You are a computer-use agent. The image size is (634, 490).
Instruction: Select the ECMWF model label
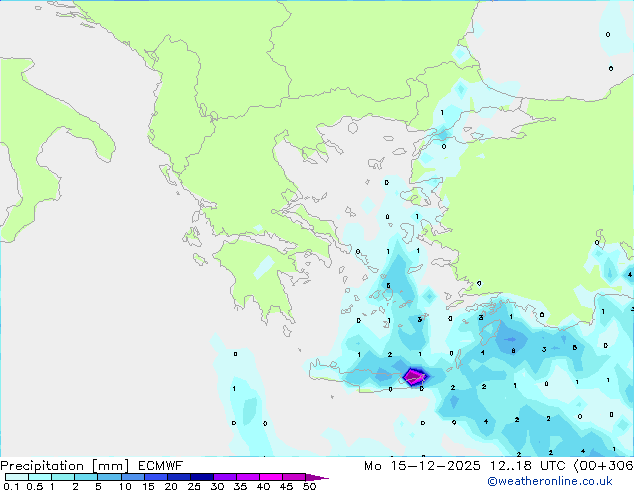click(161, 465)
